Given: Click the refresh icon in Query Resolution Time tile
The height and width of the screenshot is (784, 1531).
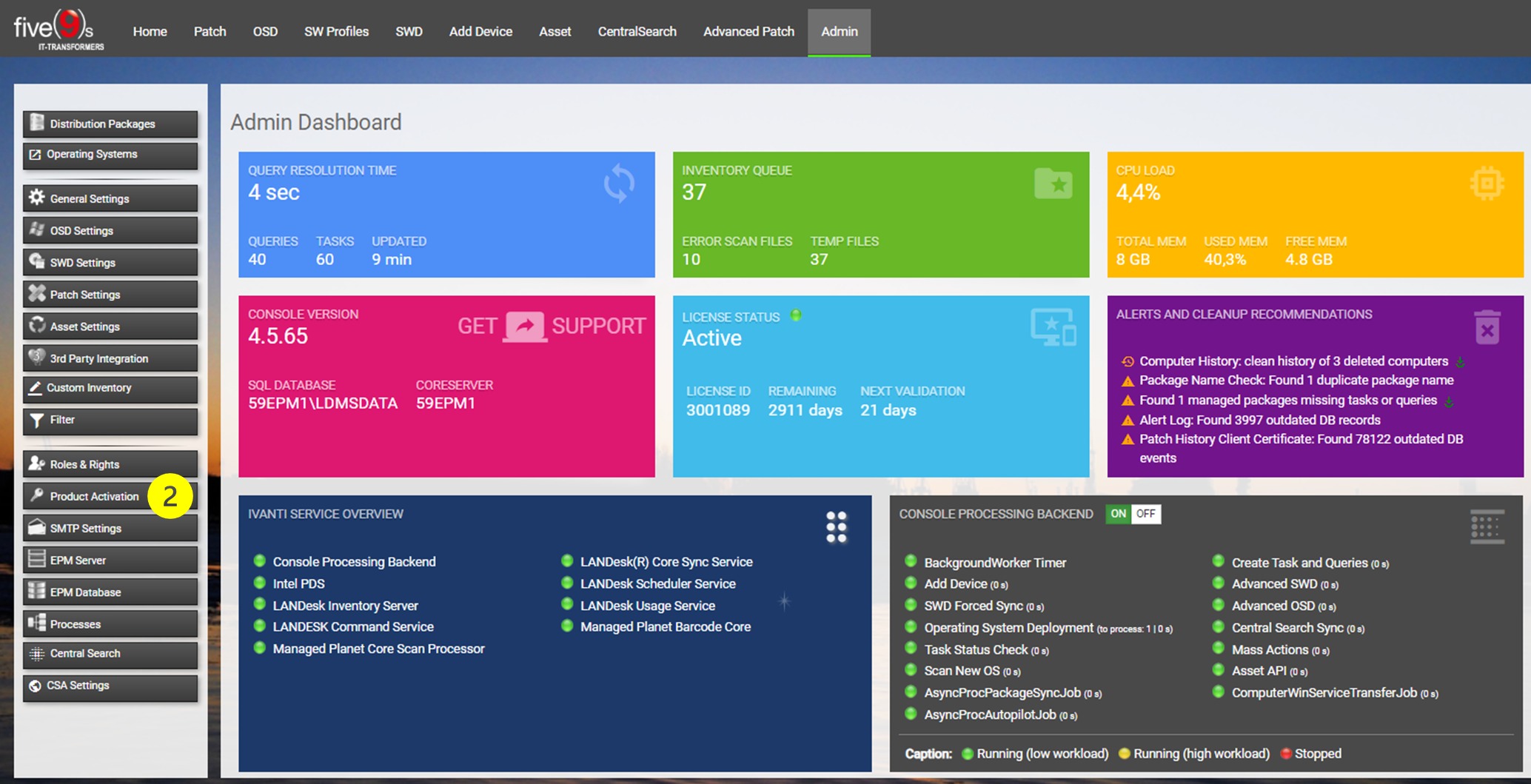Looking at the screenshot, I should point(619,184).
